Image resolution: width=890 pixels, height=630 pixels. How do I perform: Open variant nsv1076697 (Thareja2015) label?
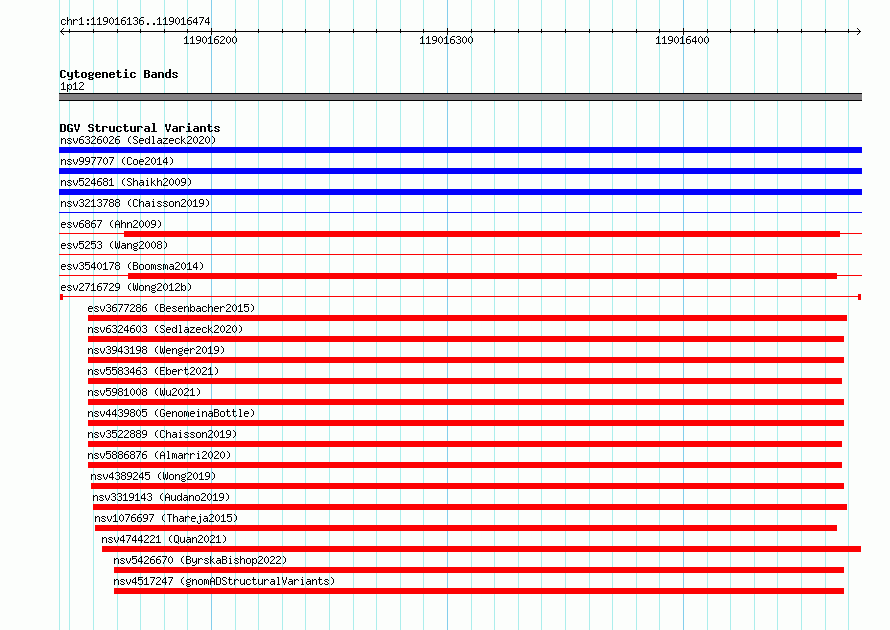coord(166,518)
